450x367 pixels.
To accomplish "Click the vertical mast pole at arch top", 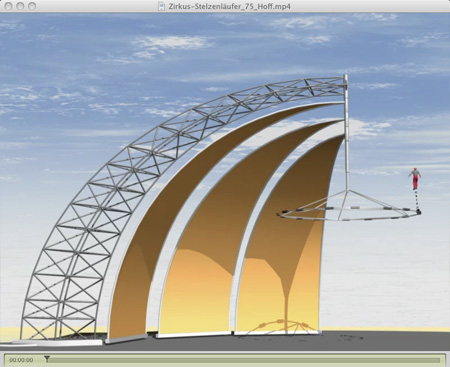I will [x=346, y=132].
